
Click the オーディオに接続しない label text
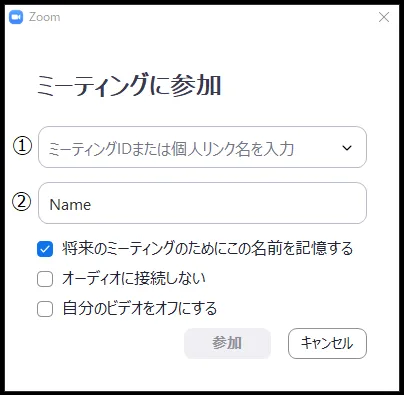coord(134,279)
